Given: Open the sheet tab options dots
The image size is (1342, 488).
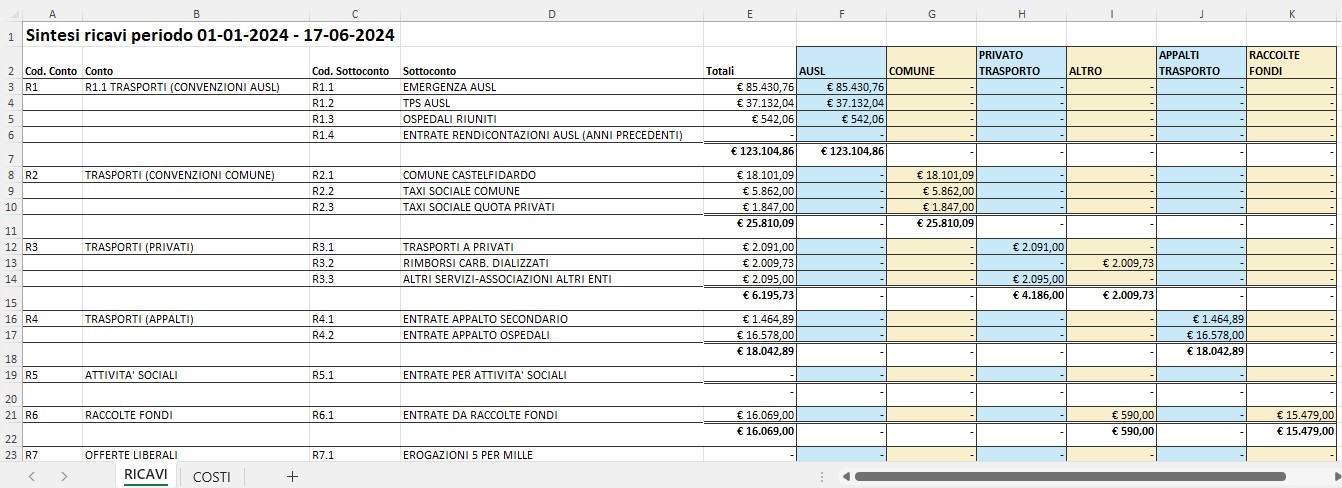Looking at the screenshot, I should (x=822, y=476).
